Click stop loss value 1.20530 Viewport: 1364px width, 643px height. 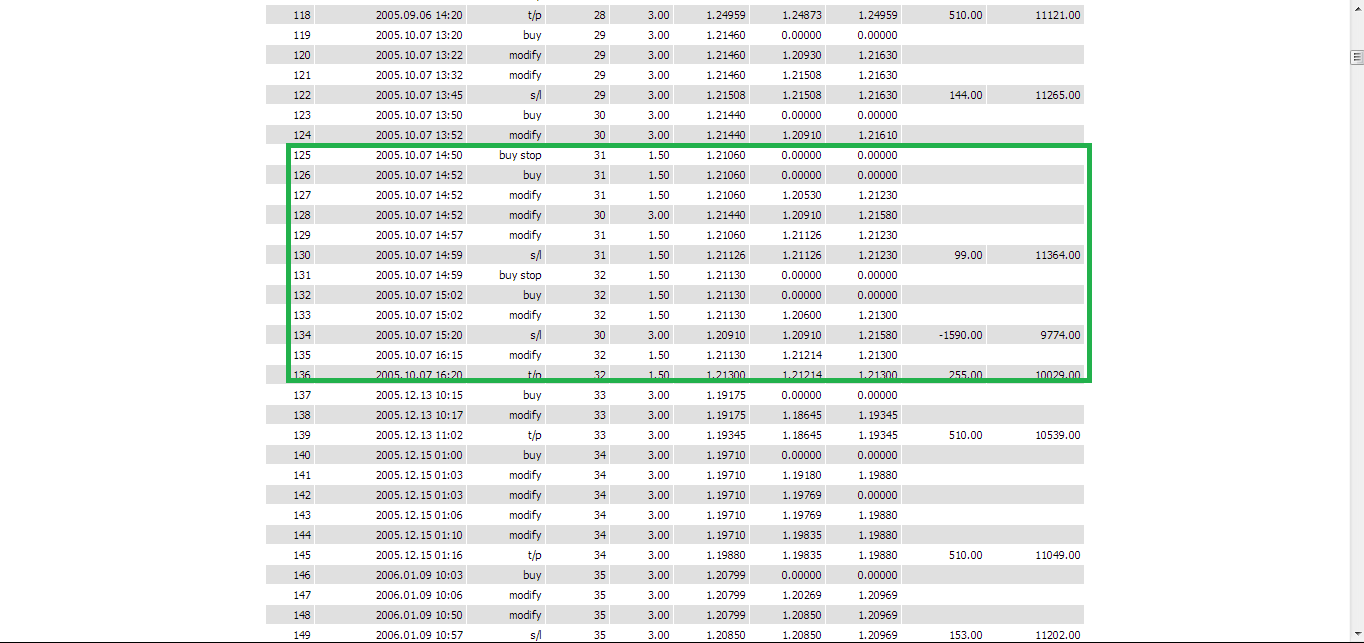(x=800, y=195)
